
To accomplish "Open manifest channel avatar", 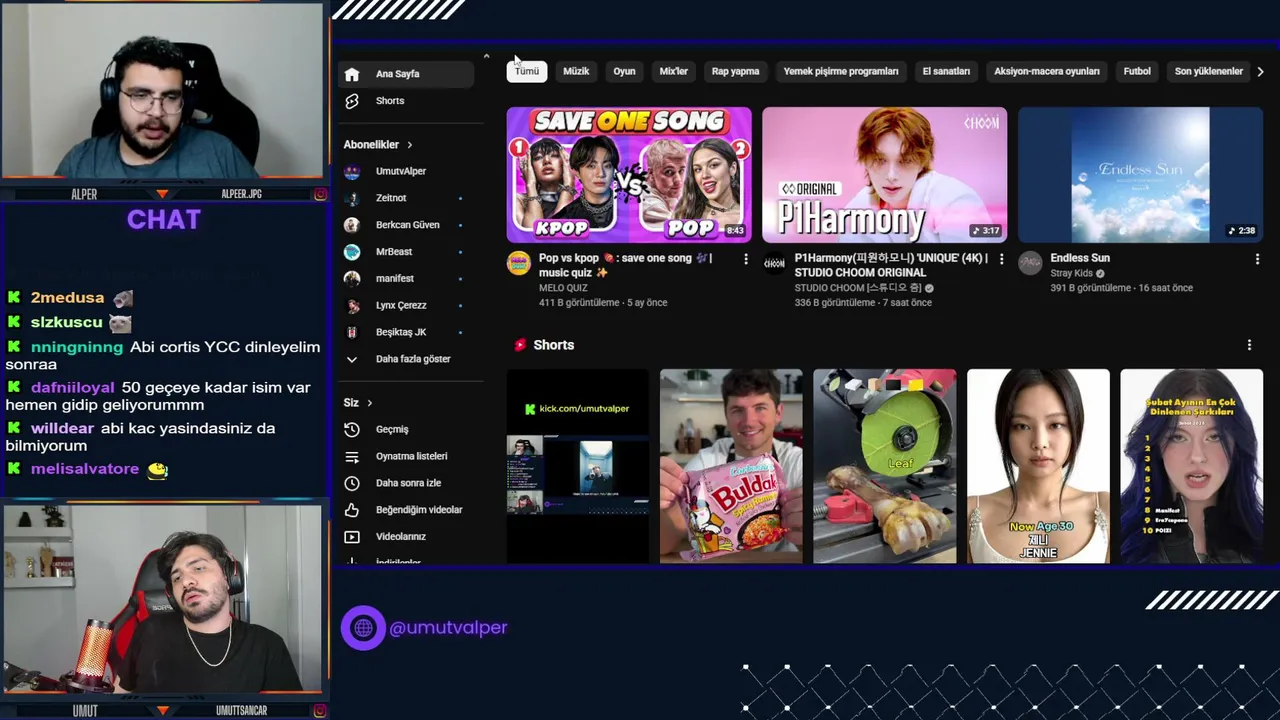I will pyautogui.click(x=352, y=278).
